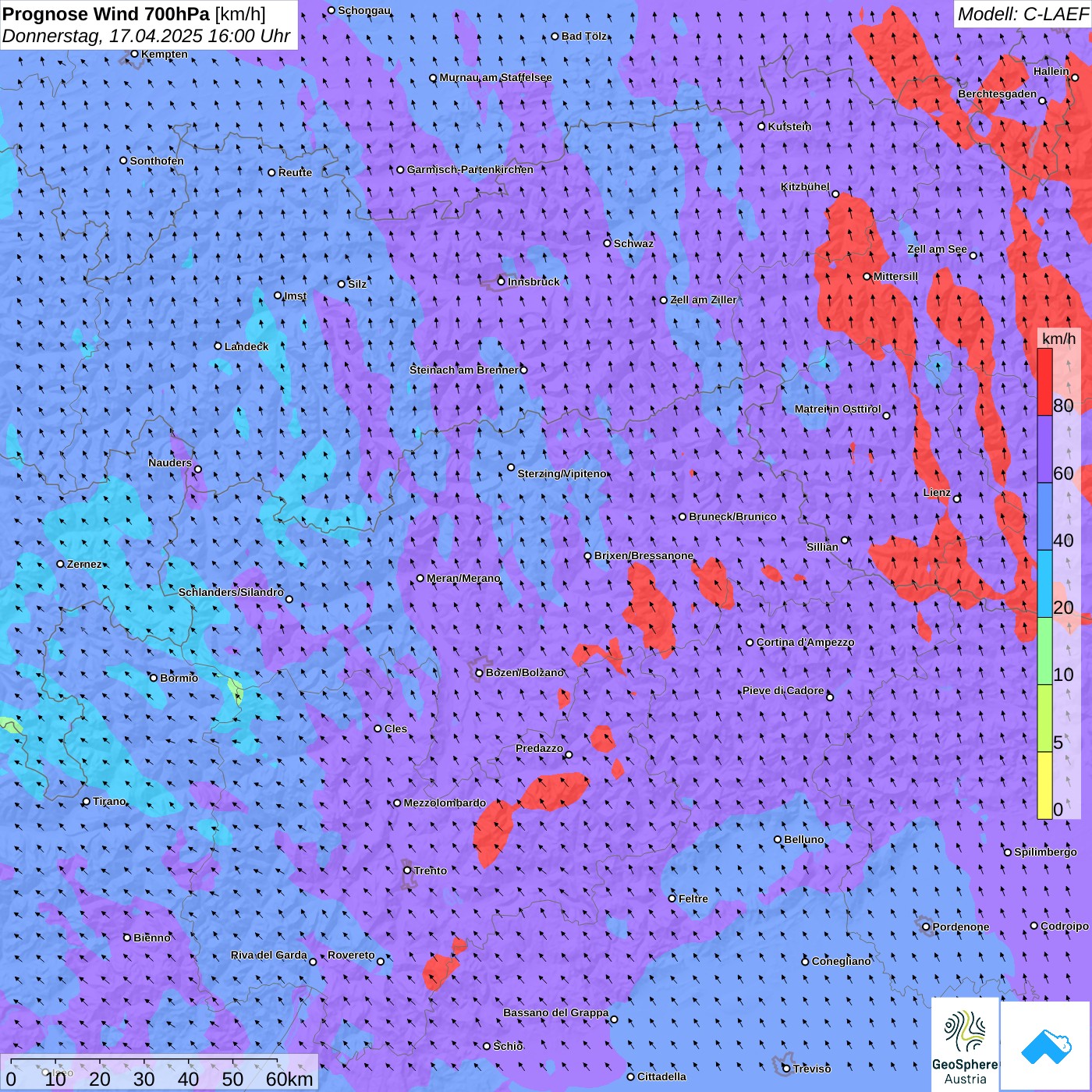The width and height of the screenshot is (1092, 1092).
Task: Select the red legend swatch above 80
Action: [1044, 381]
